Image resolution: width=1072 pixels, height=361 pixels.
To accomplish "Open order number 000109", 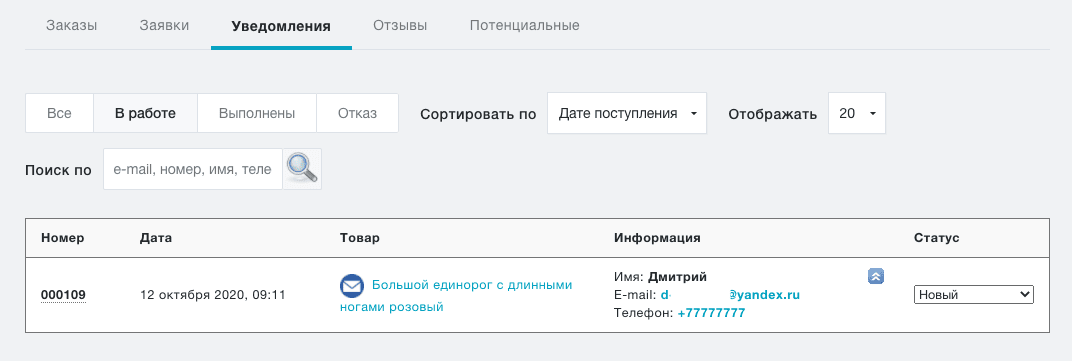I will [x=64, y=295].
